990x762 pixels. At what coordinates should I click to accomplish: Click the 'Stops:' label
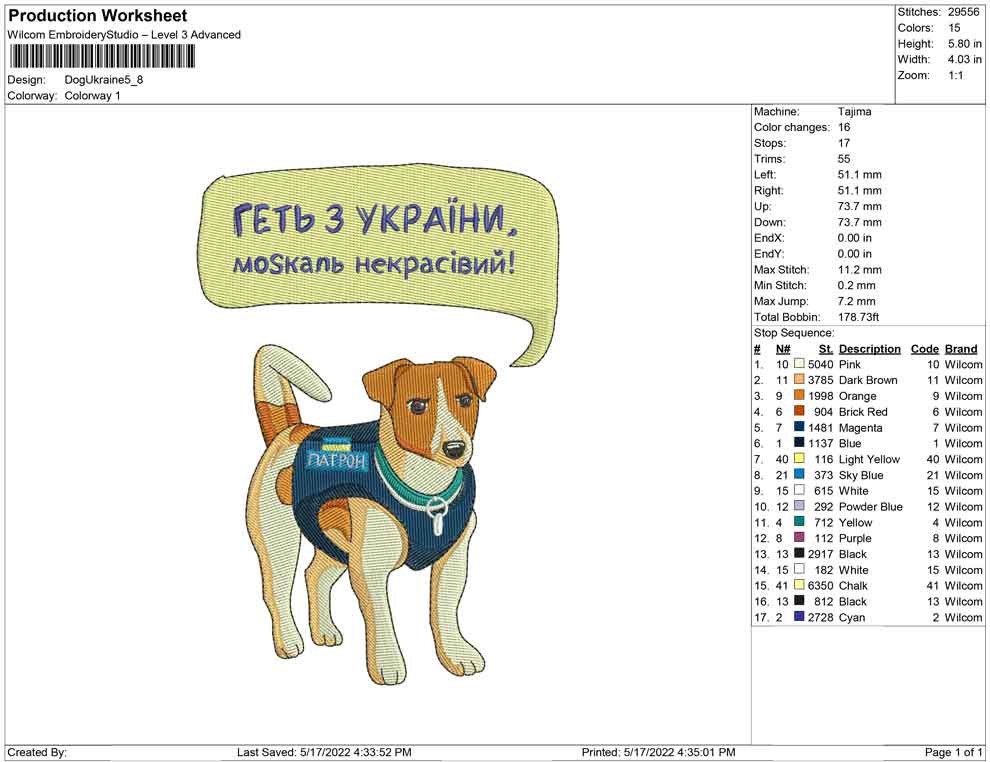pyautogui.click(x=770, y=143)
